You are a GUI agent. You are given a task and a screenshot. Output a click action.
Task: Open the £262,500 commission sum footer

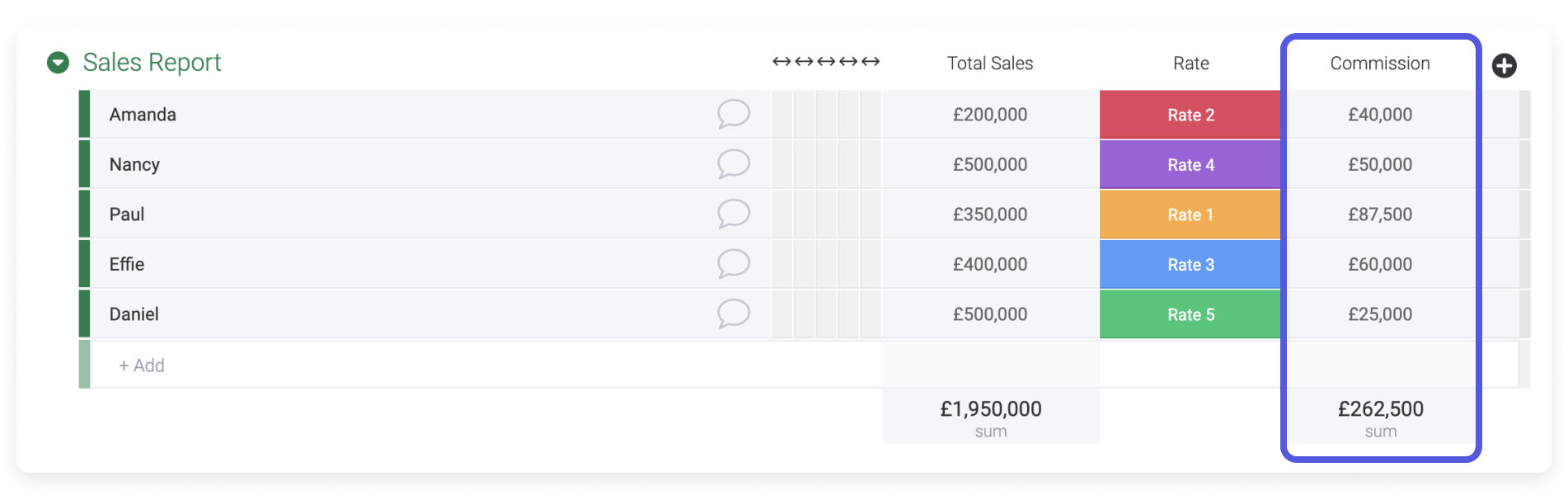click(1381, 417)
